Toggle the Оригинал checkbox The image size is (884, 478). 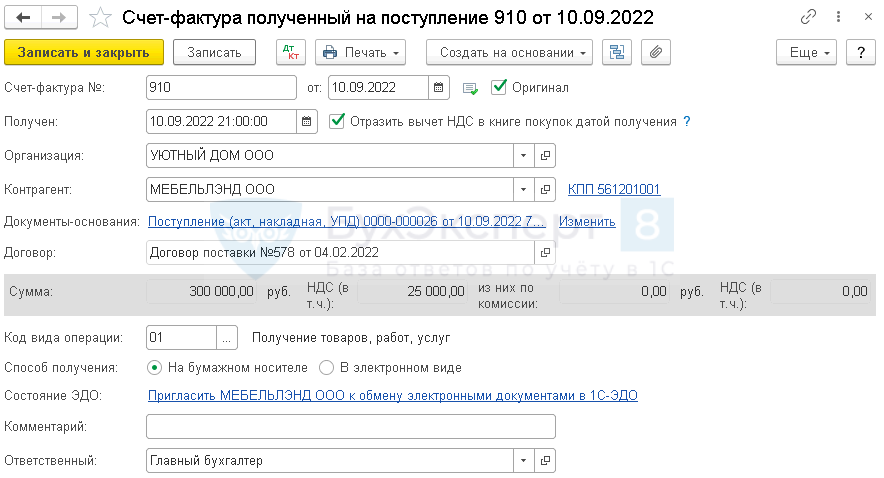coord(500,87)
